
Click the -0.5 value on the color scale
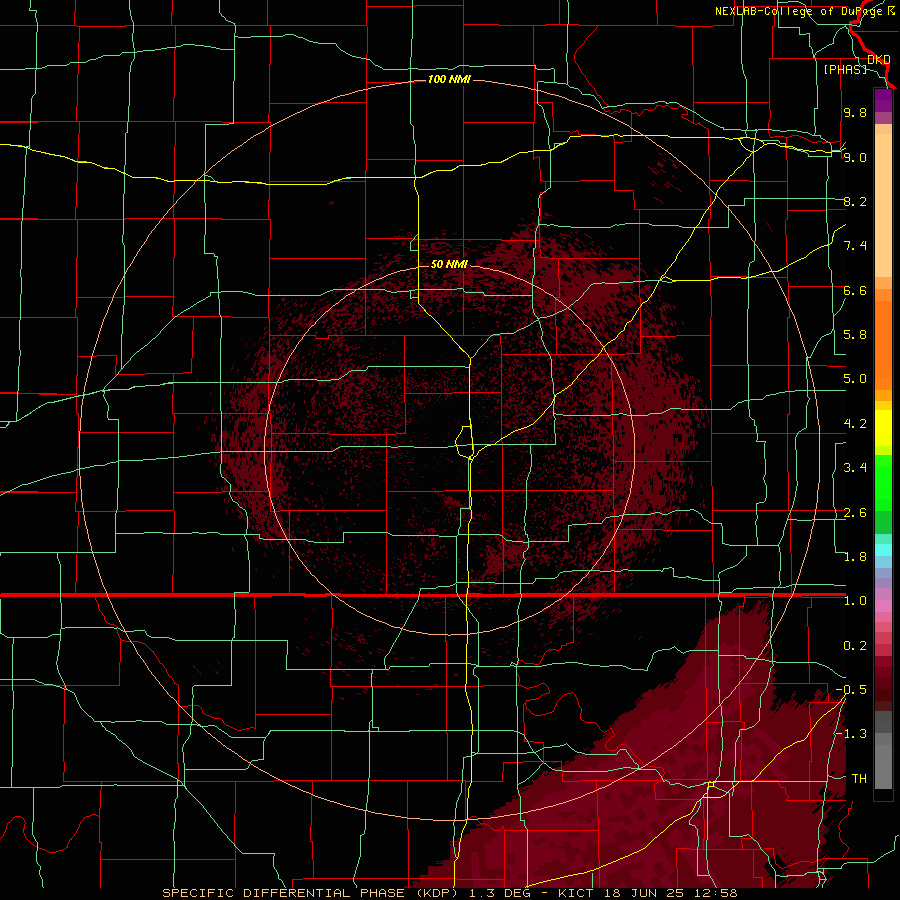851,690
